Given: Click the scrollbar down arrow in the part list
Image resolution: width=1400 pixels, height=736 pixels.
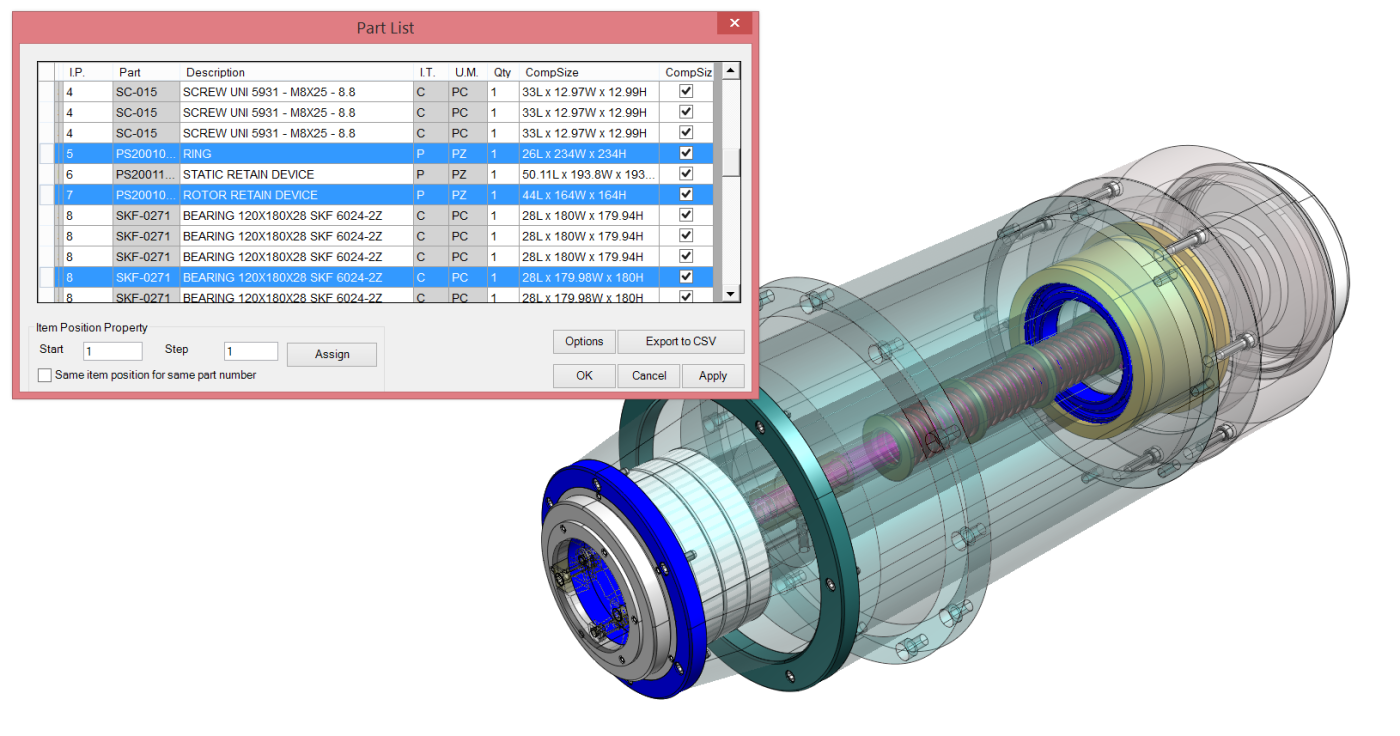Looking at the screenshot, I should [x=730, y=296].
